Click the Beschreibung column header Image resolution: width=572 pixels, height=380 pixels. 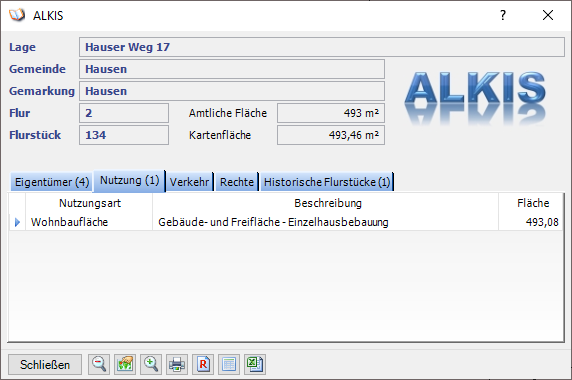click(325, 203)
